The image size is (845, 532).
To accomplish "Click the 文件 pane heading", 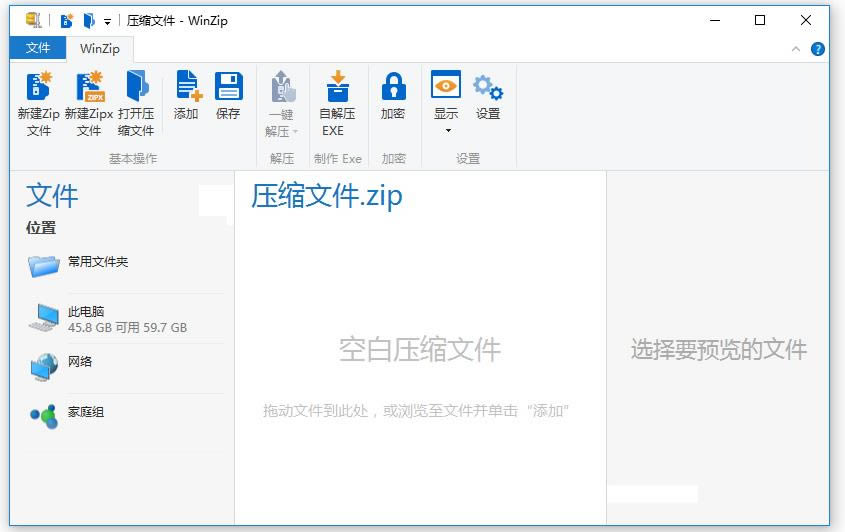I will tap(52, 195).
